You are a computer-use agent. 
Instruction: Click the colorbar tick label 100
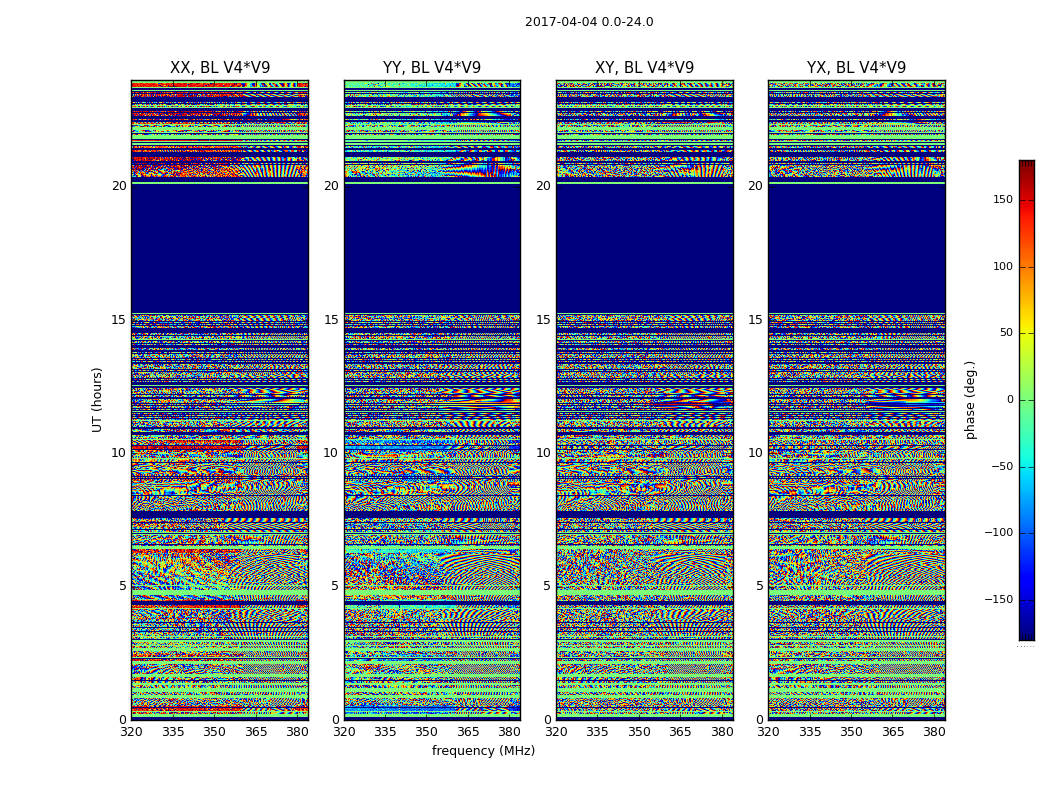point(1003,266)
